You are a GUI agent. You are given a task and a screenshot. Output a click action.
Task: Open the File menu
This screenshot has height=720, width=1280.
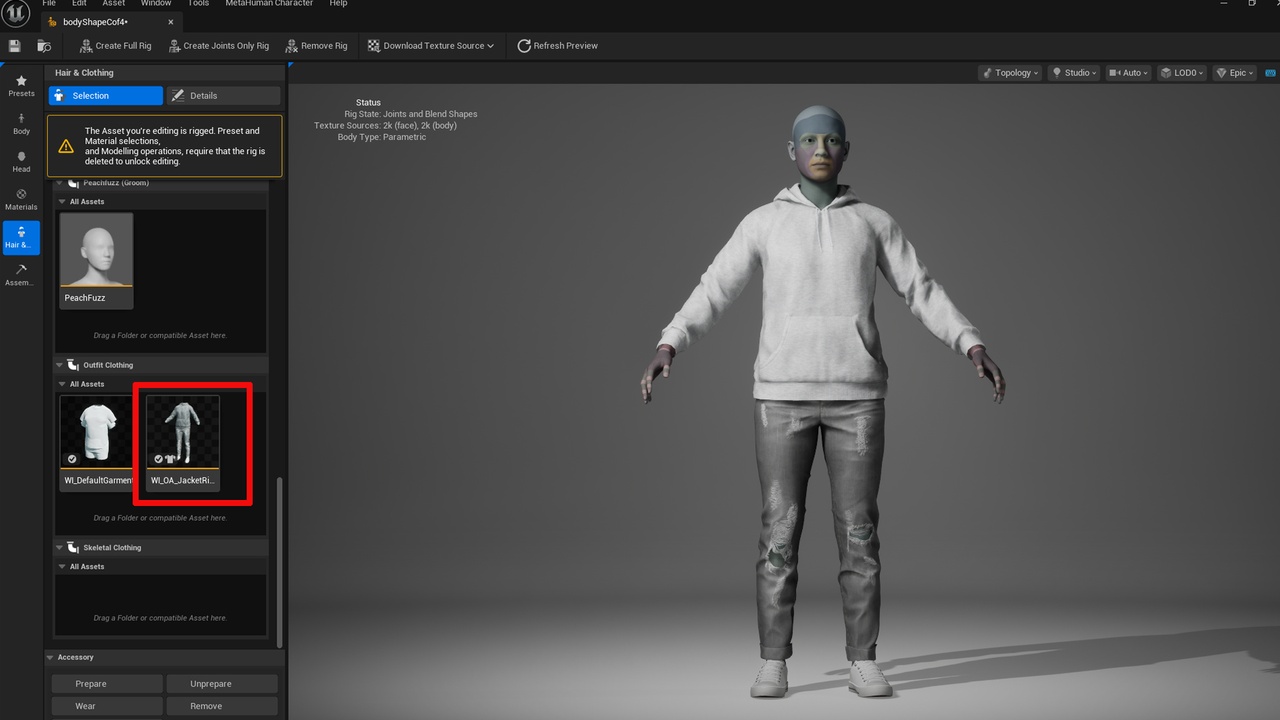(x=49, y=4)
